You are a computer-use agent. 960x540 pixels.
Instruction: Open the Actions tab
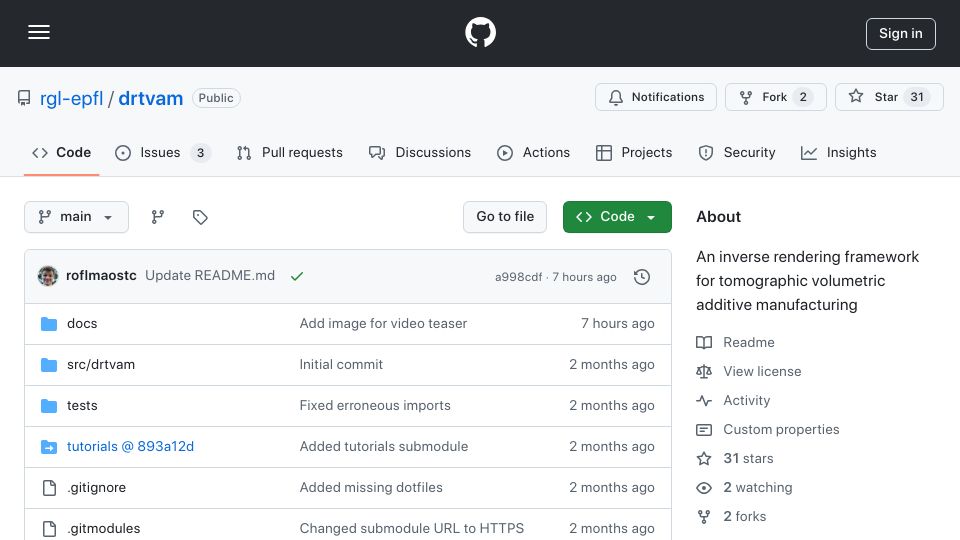pyautogui.click(x=533, y=152)
